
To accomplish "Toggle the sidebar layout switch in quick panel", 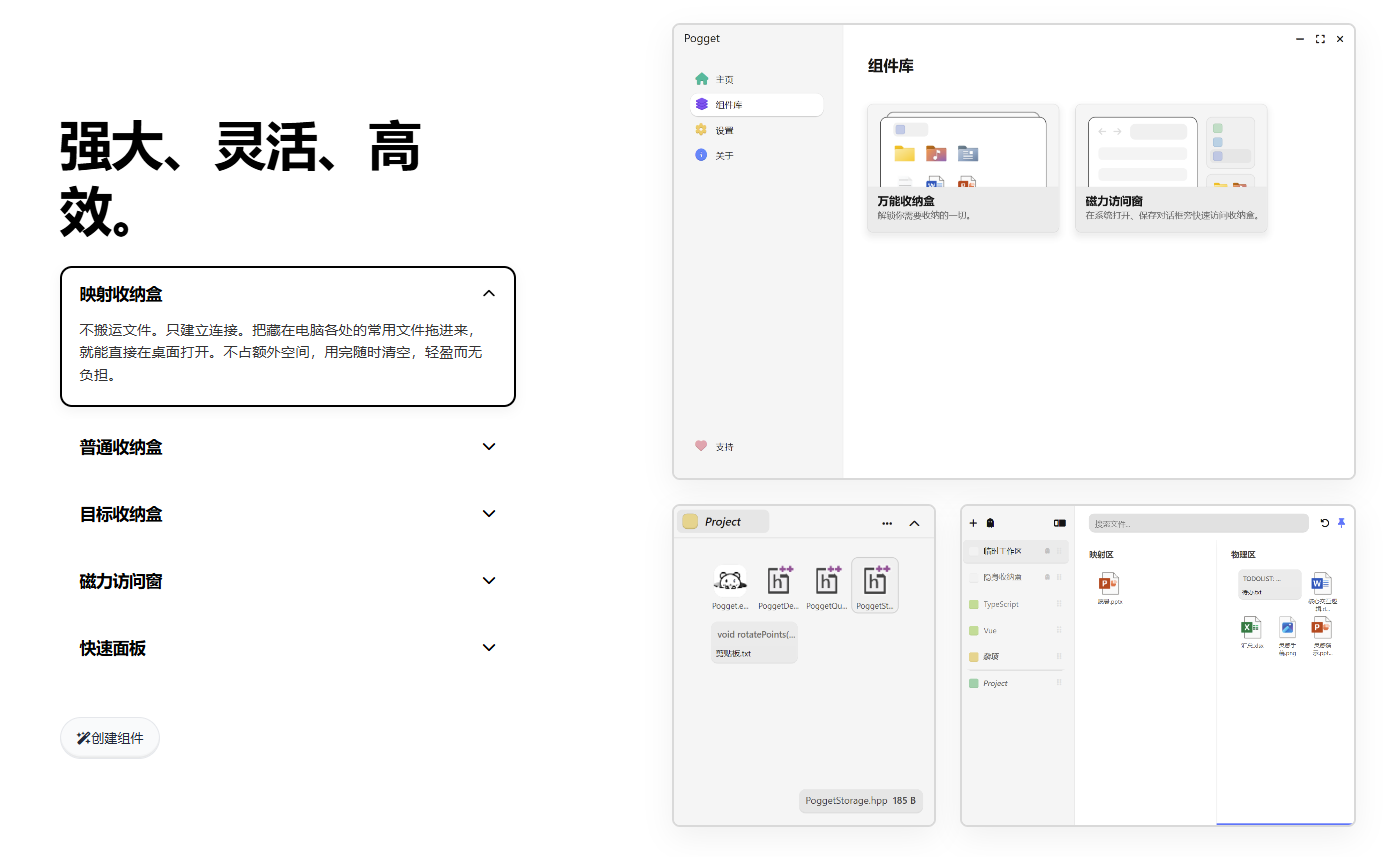I will [1060, 523].
